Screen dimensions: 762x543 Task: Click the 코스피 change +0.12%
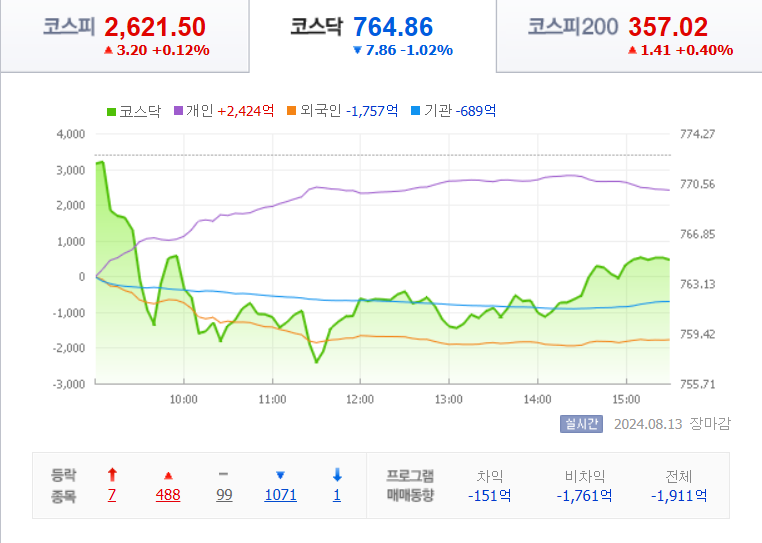coord(181,50)
